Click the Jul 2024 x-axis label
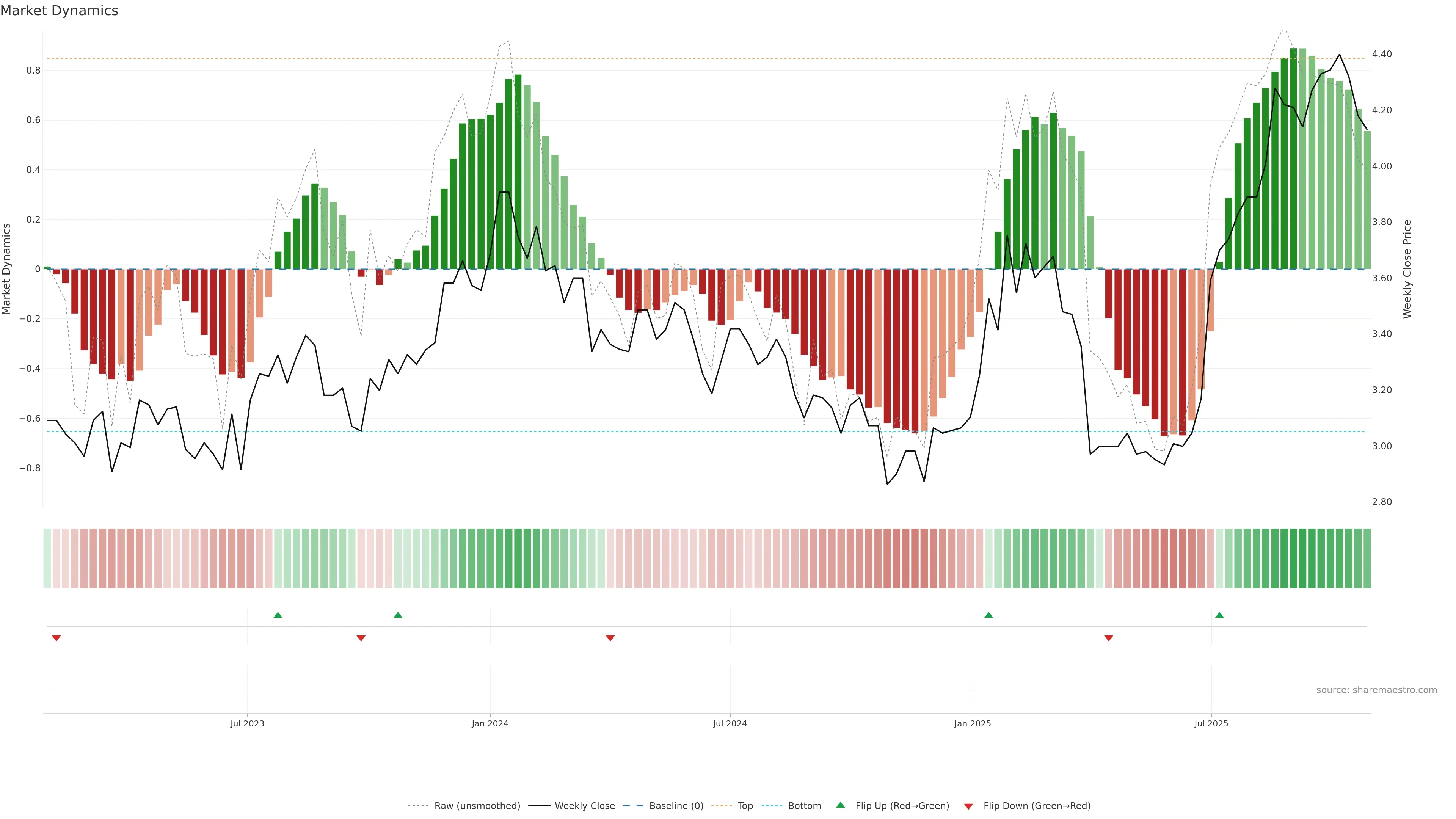The image size is (1456, 819). [730, 723]
